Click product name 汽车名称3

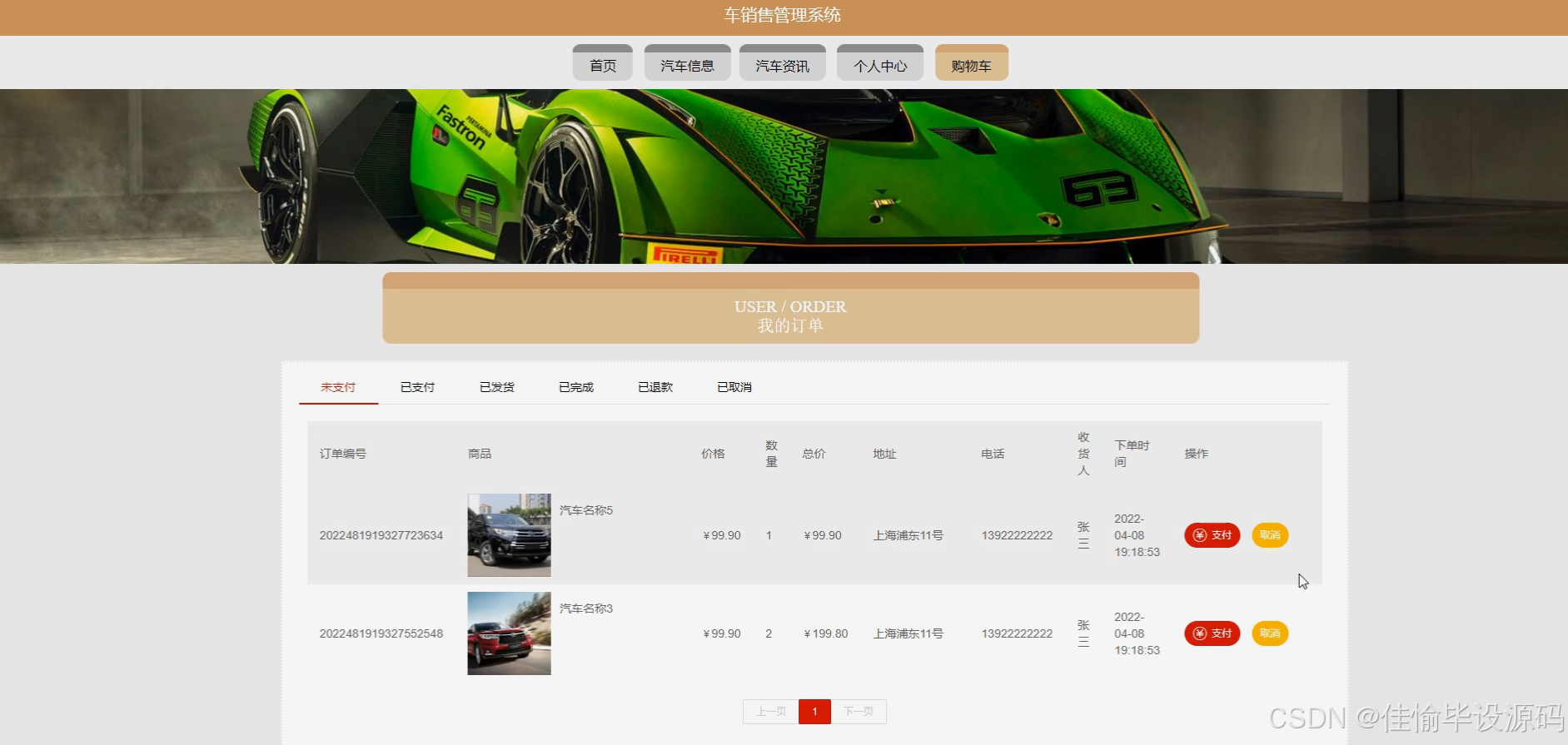coord(586,608)
